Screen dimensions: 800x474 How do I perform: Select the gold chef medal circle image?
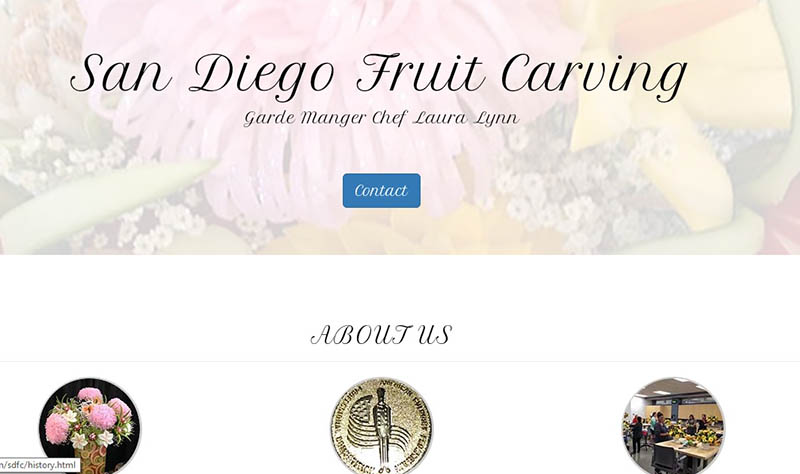381,426
